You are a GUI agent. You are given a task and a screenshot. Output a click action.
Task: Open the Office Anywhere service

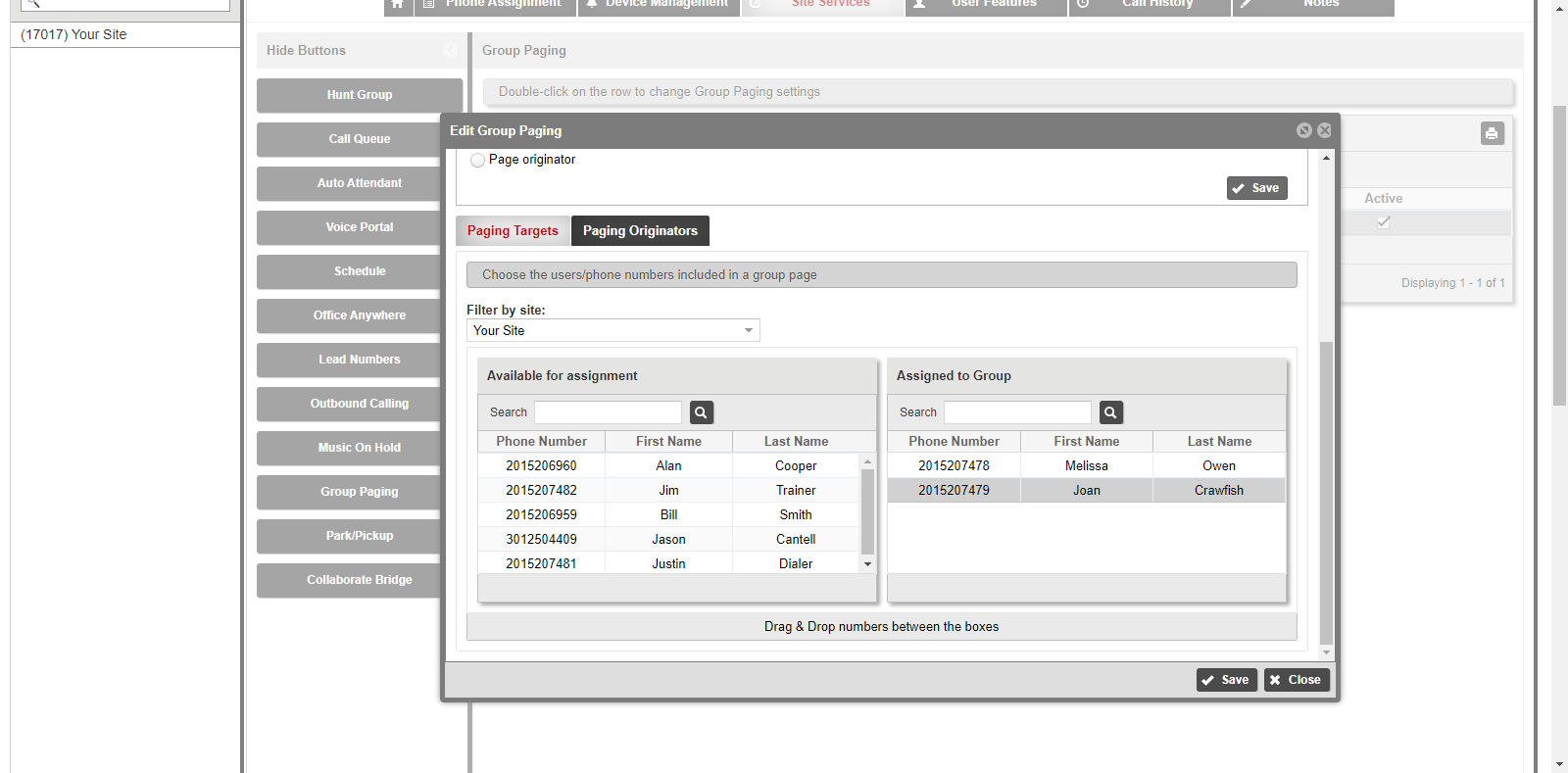pyautogui.click(x=349, y=315)
